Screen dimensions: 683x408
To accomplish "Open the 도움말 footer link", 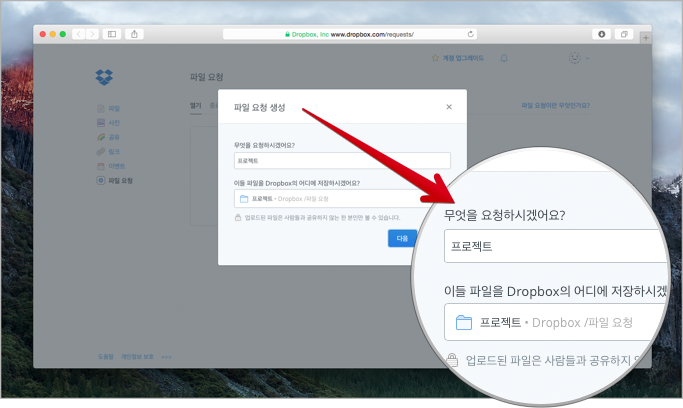I will click(x=105, y=357).
